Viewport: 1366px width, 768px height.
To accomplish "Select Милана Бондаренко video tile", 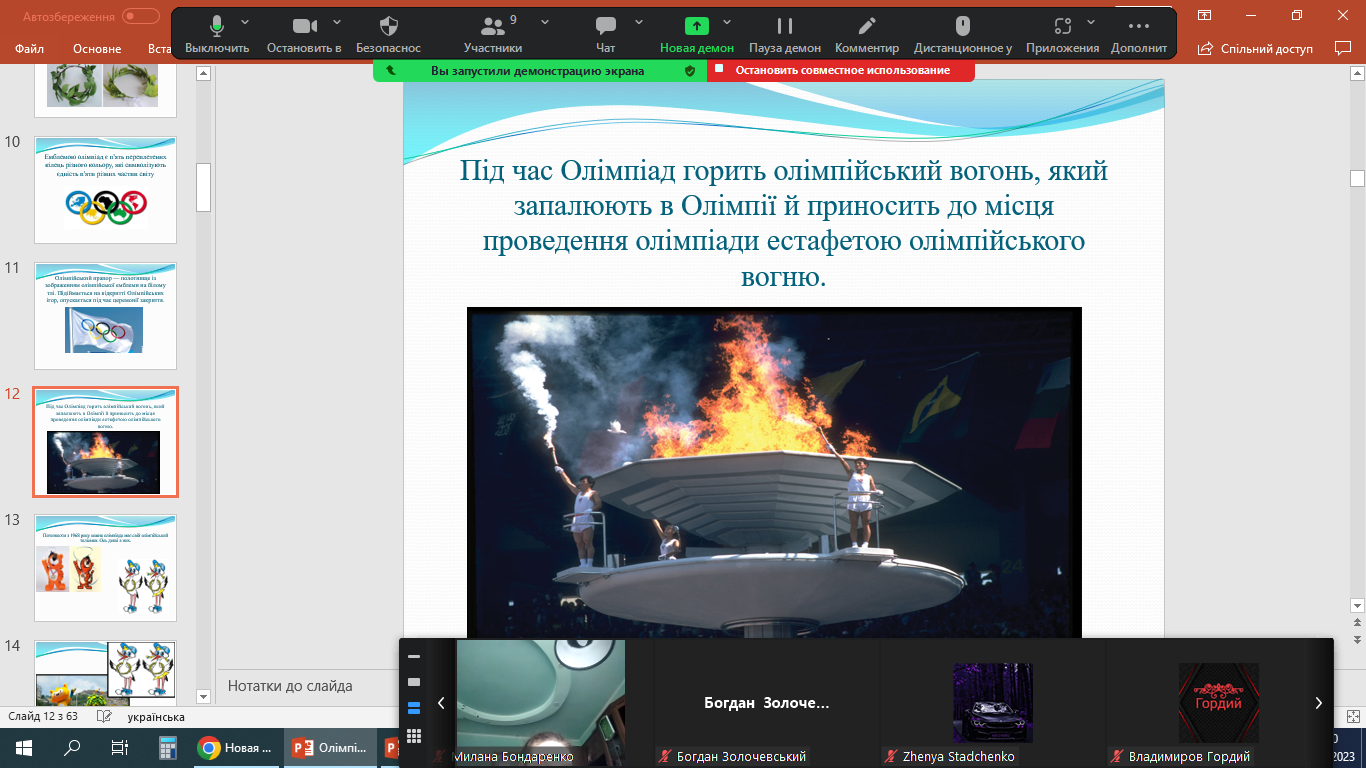I will click(x=541, y=703).
